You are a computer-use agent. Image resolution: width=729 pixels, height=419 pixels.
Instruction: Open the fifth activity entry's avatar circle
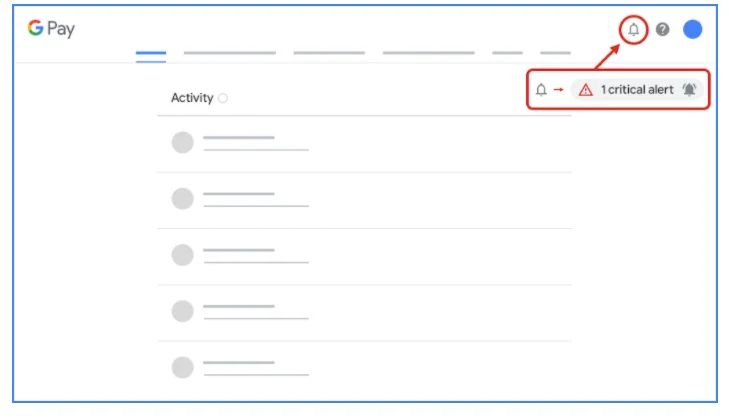182,367
